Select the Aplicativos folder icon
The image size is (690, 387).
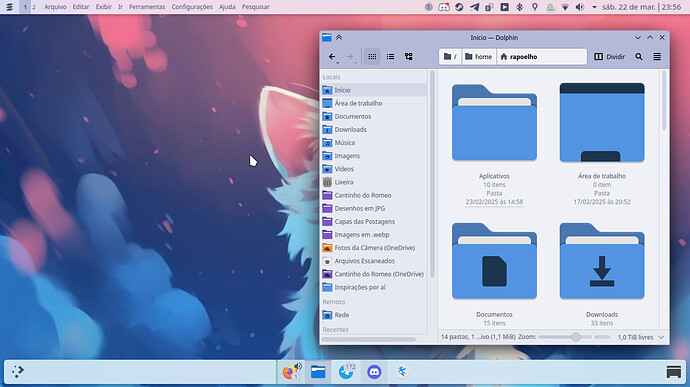[494, 122]
